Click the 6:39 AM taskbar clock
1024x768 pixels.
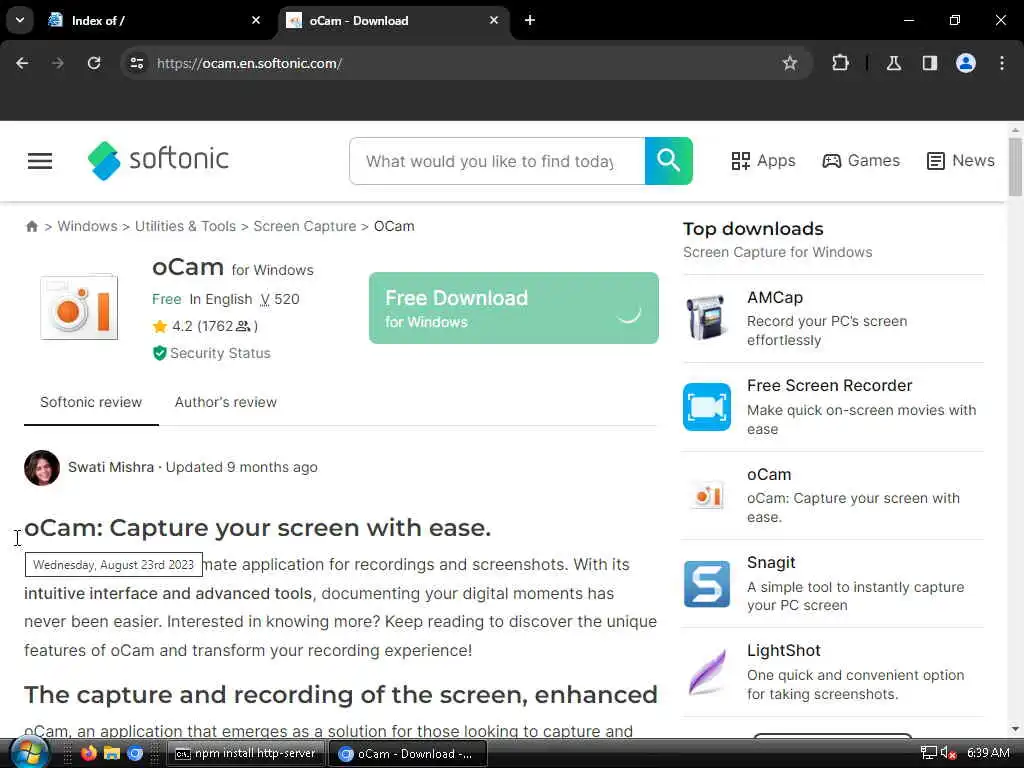coord(988,753)
